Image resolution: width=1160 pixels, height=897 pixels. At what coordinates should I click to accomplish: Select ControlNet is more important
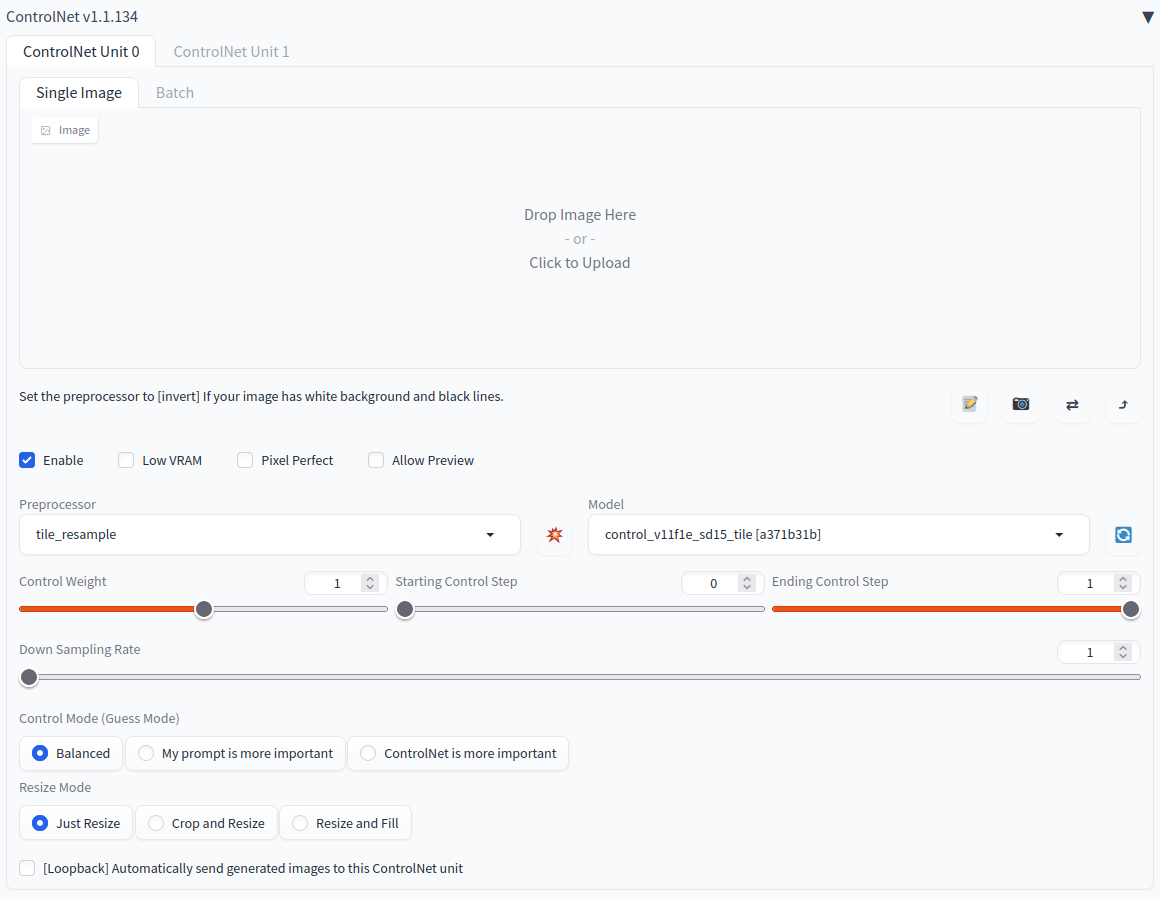point(458,753)
